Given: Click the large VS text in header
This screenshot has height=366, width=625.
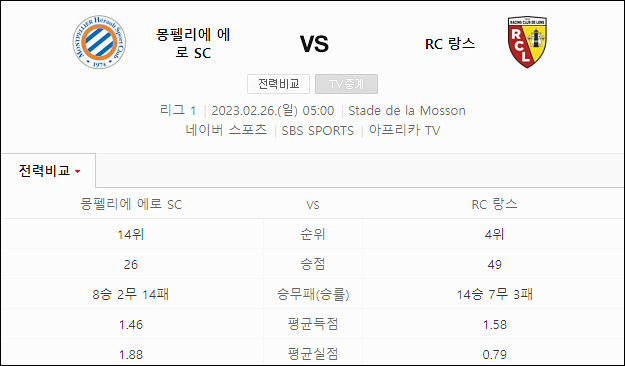Looking at the screenshot, I should pos(314,44).
